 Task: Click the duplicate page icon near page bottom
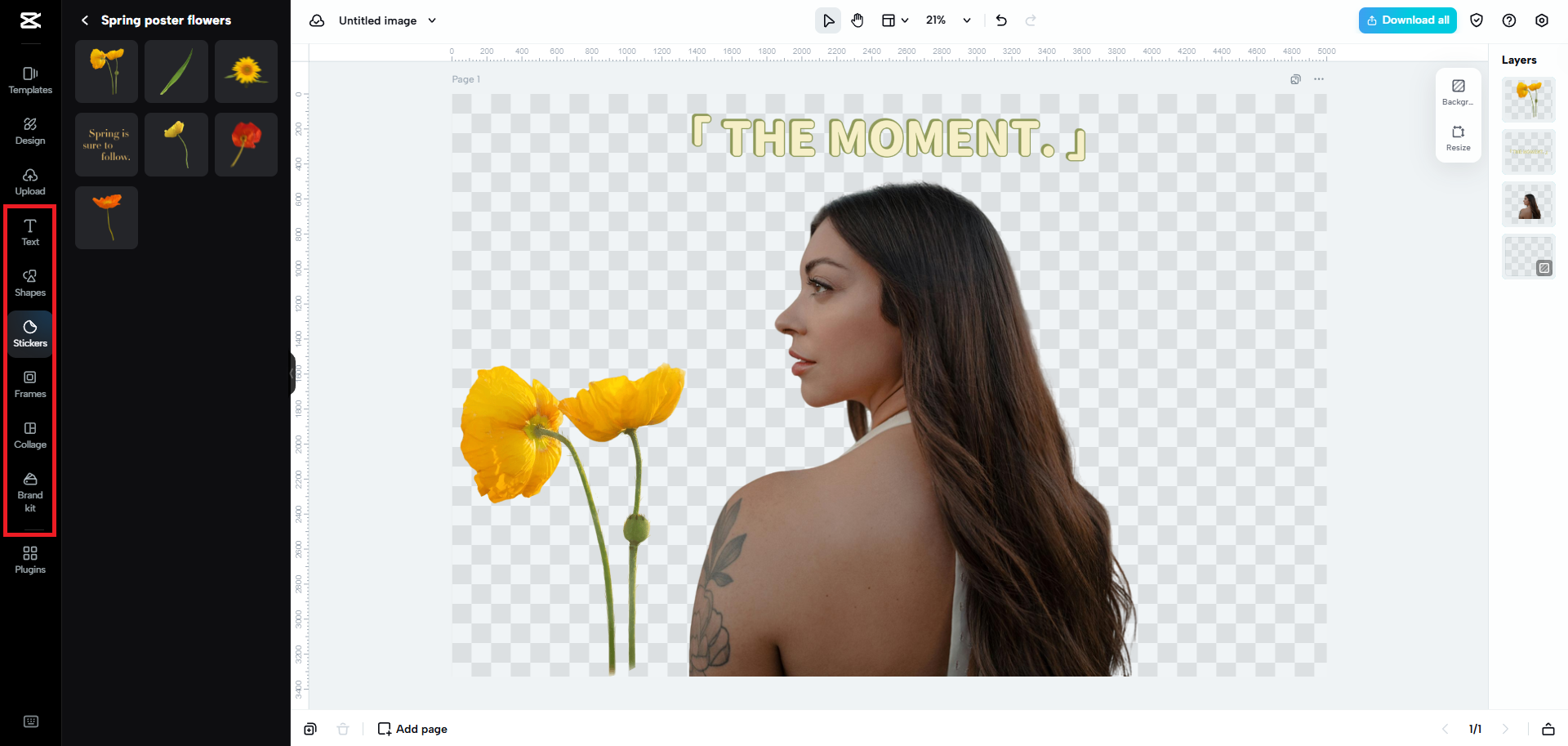coord(310,728)
